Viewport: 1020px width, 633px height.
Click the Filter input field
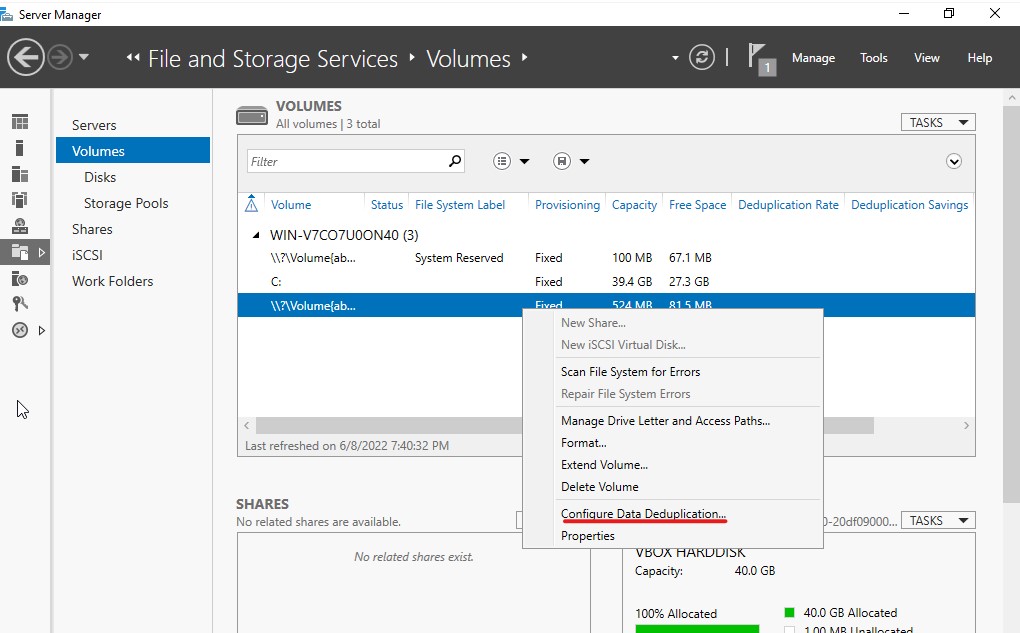point(355,161)
